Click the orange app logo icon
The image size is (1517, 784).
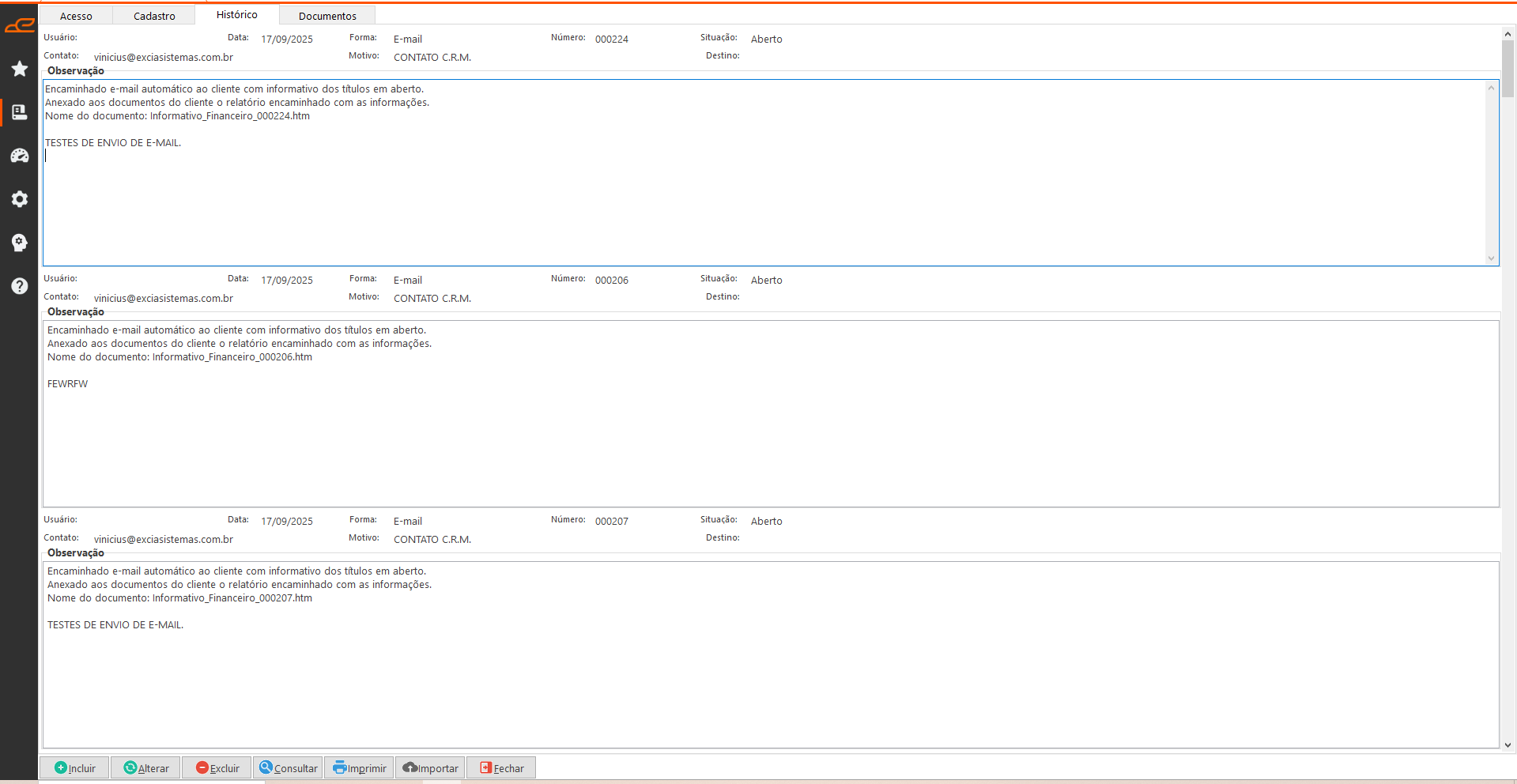point(20,26)
